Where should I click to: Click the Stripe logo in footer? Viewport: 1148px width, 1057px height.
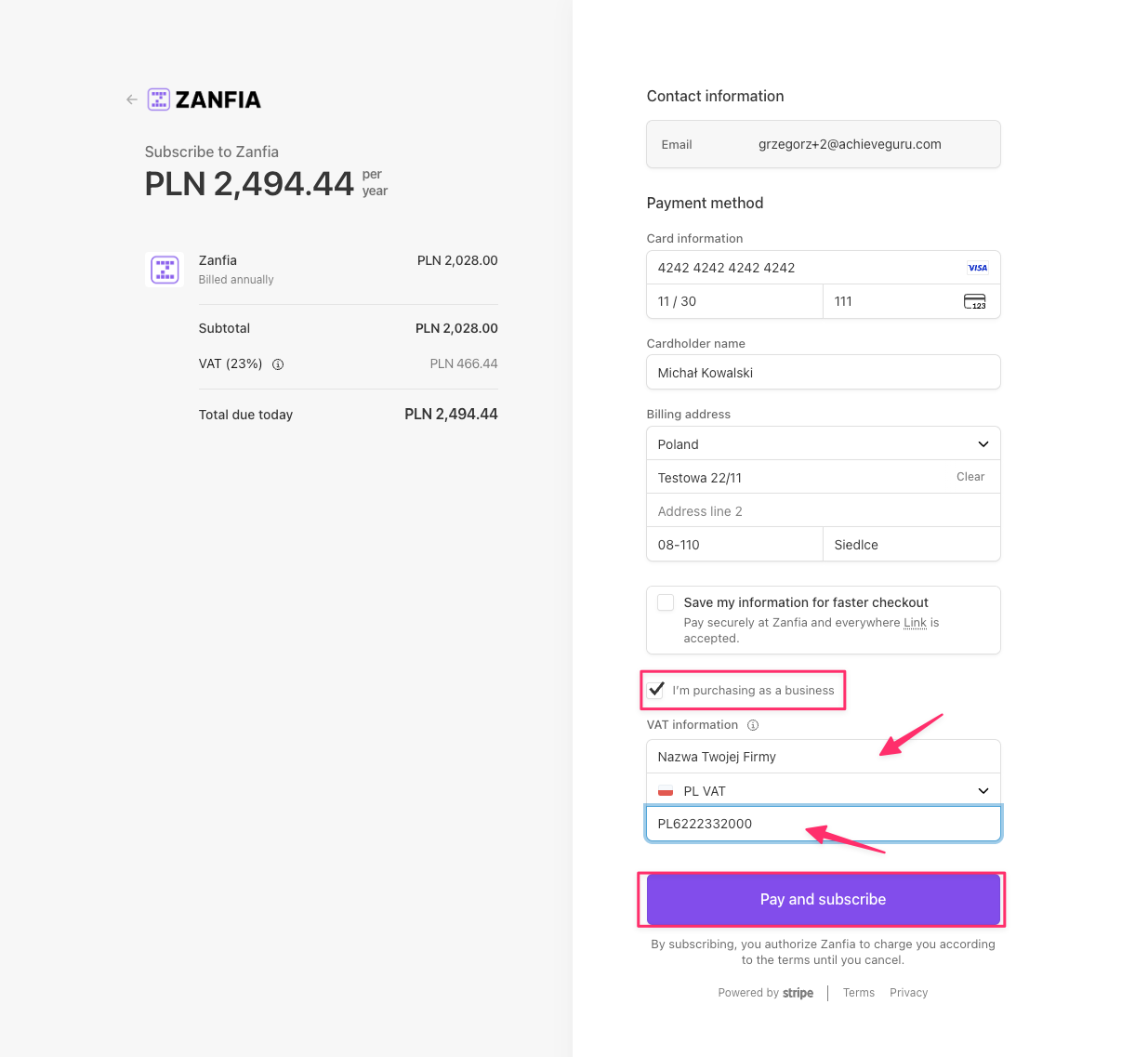coord(798,993)
